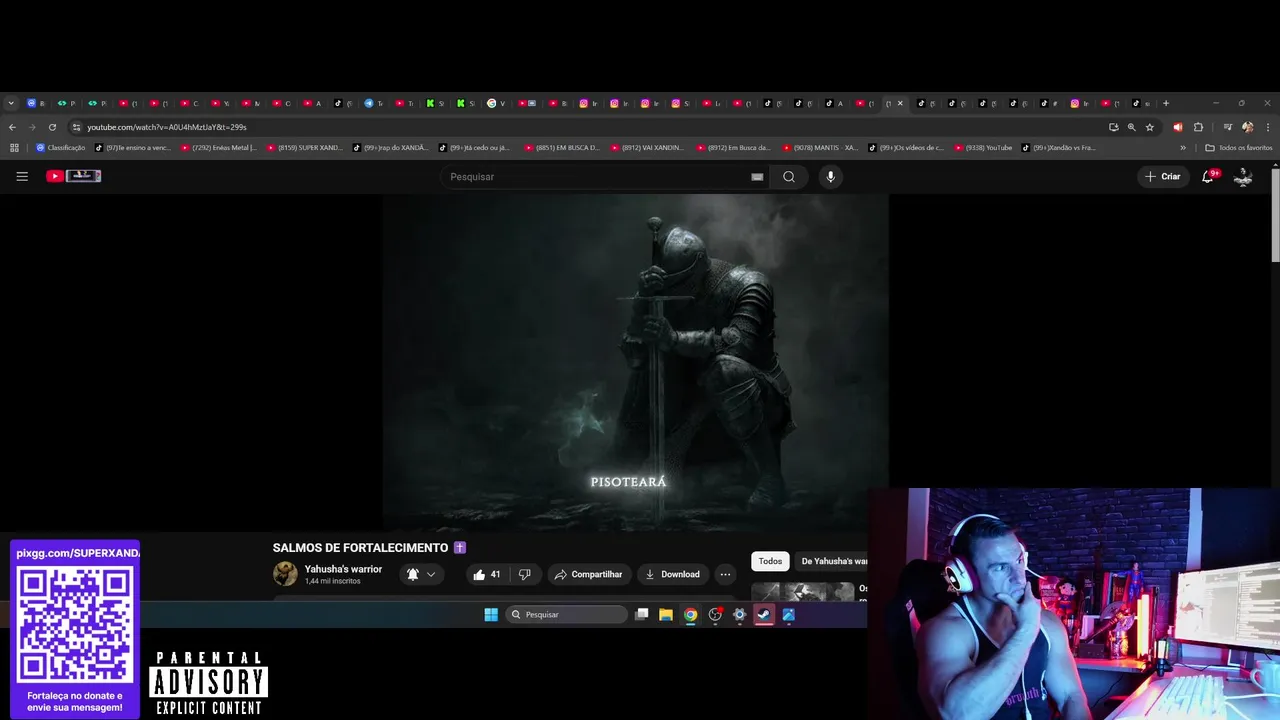Open the gear settings app on taskbar
The height and width of the screenshot is (720, 1280).
point(739,615)
